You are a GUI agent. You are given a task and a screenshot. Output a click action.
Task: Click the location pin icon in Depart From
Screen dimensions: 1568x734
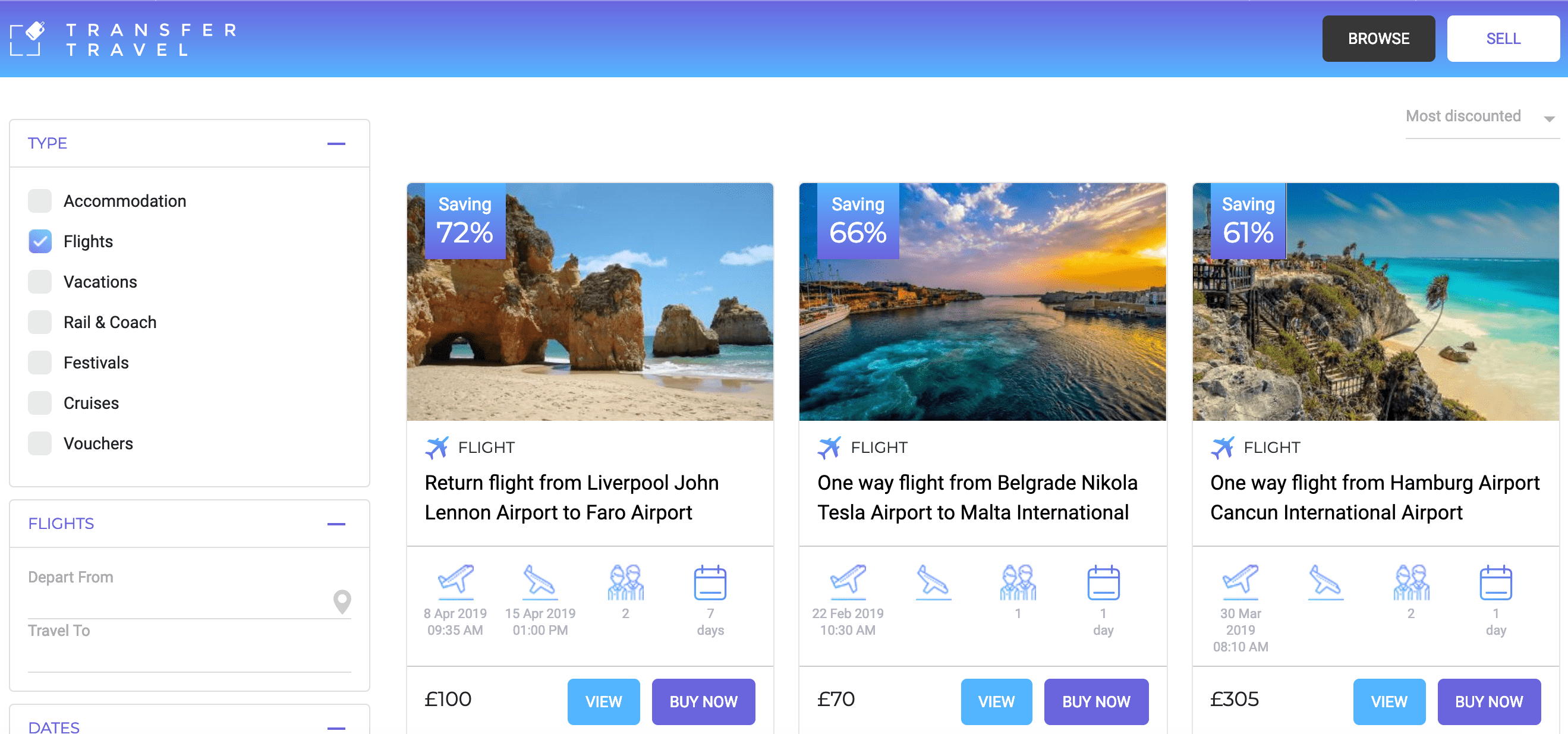[342, 601]
